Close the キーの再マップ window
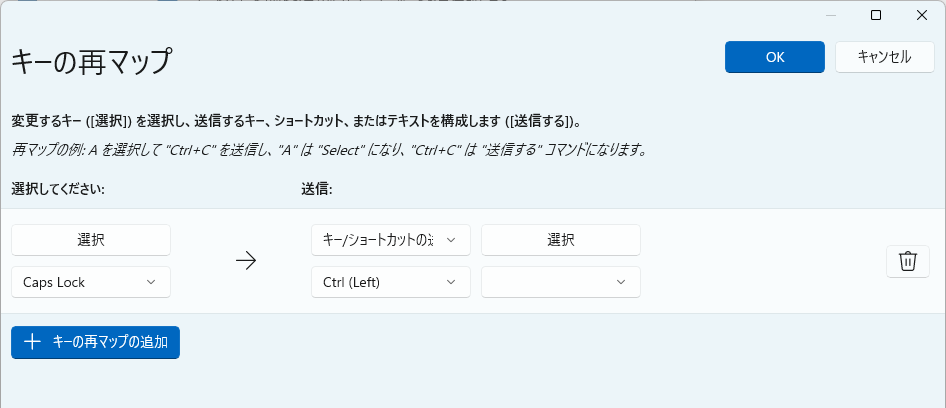The height and width of the screenshot is (408, 946). point(921,15)
